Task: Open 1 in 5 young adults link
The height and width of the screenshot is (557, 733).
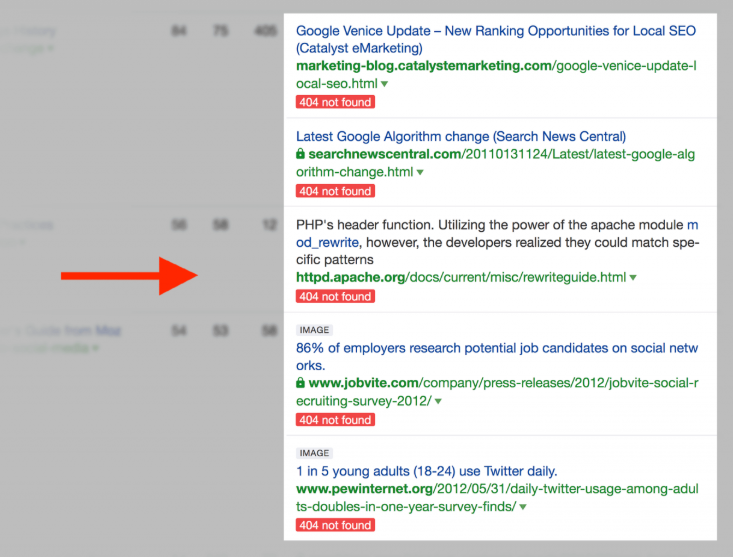Action: point(427,471)
